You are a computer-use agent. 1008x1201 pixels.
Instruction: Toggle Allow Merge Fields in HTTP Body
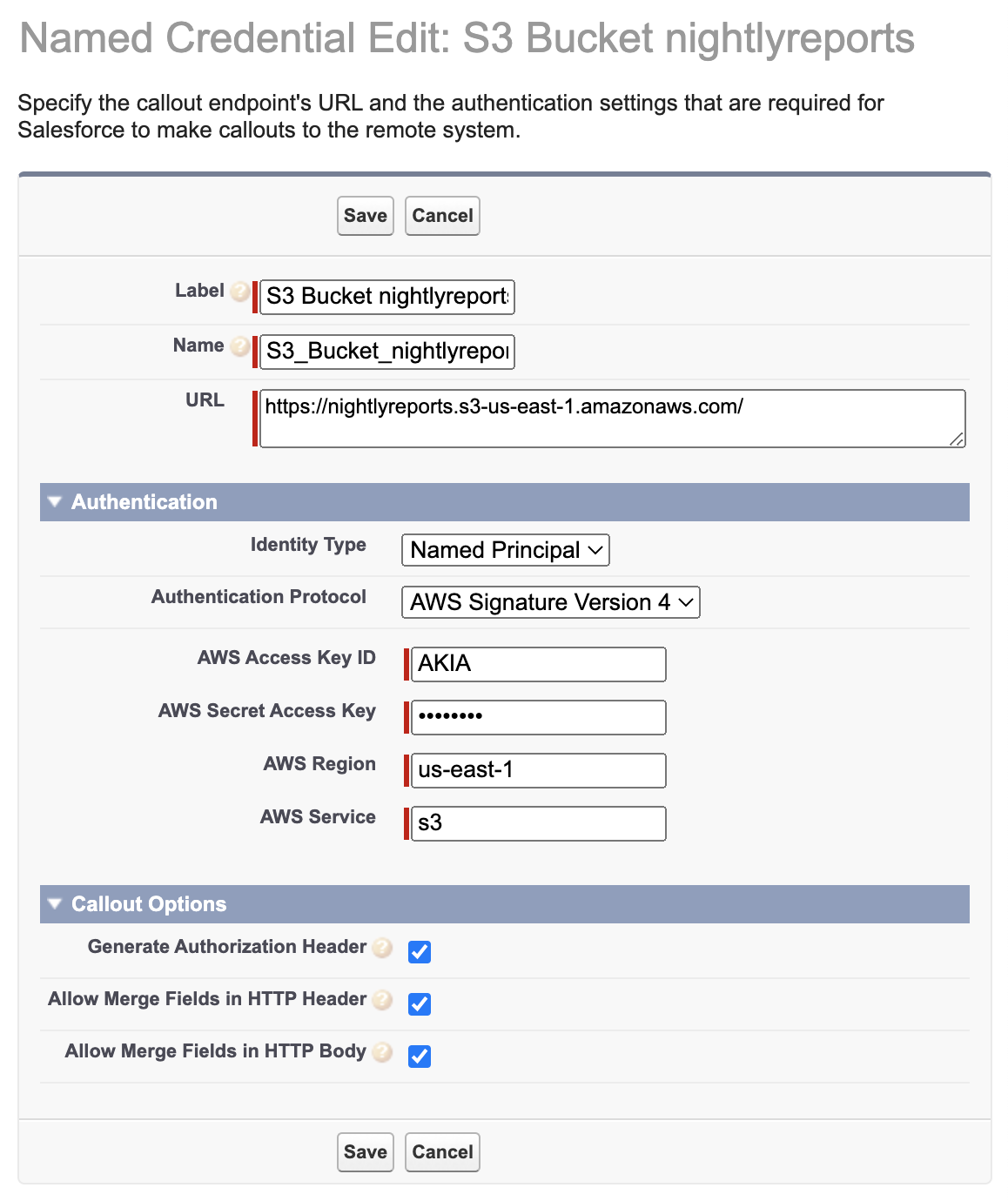coord(420,1056)
